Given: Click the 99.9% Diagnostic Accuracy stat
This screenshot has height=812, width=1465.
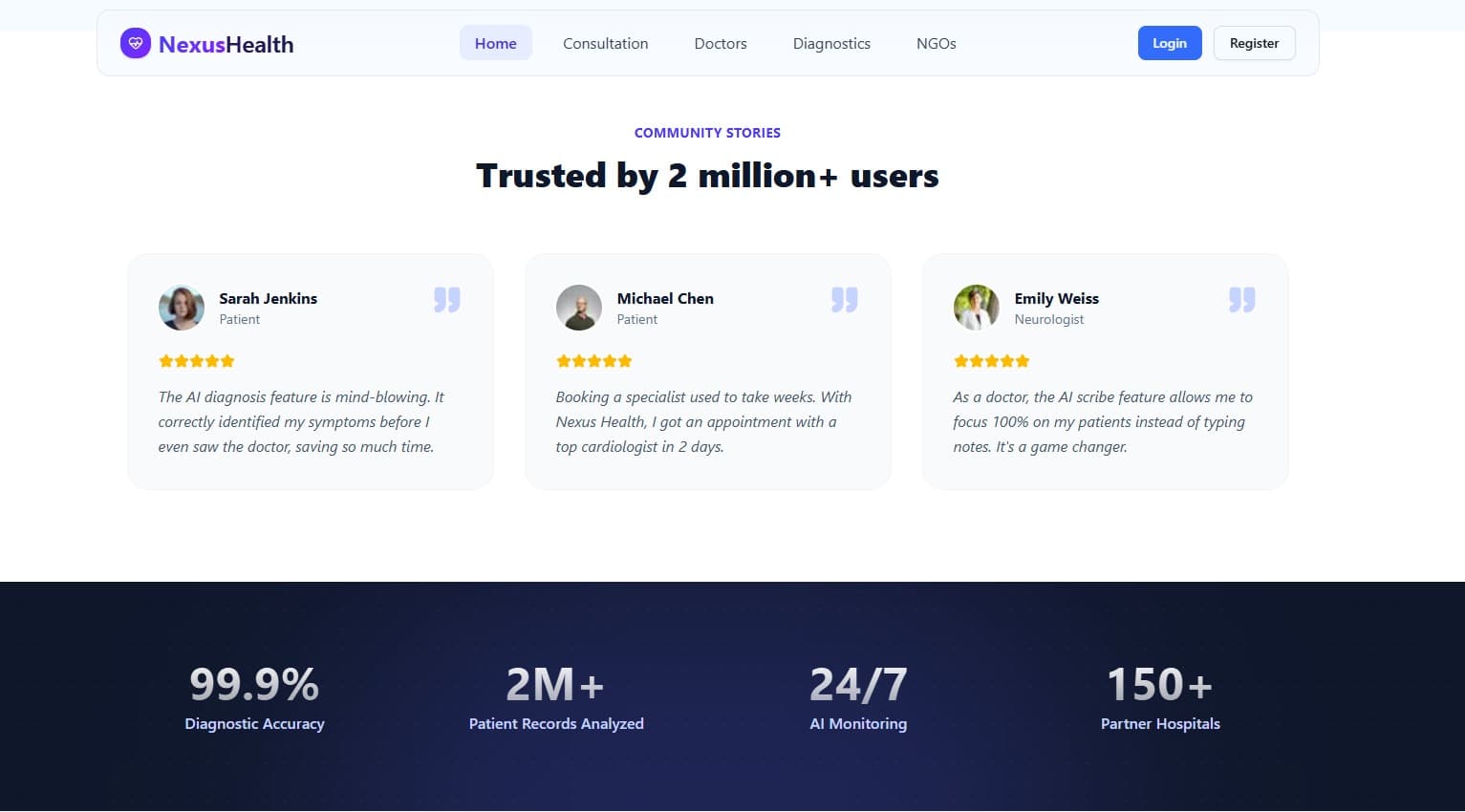Looking at the screenshot, I should [x=254, y=697].
